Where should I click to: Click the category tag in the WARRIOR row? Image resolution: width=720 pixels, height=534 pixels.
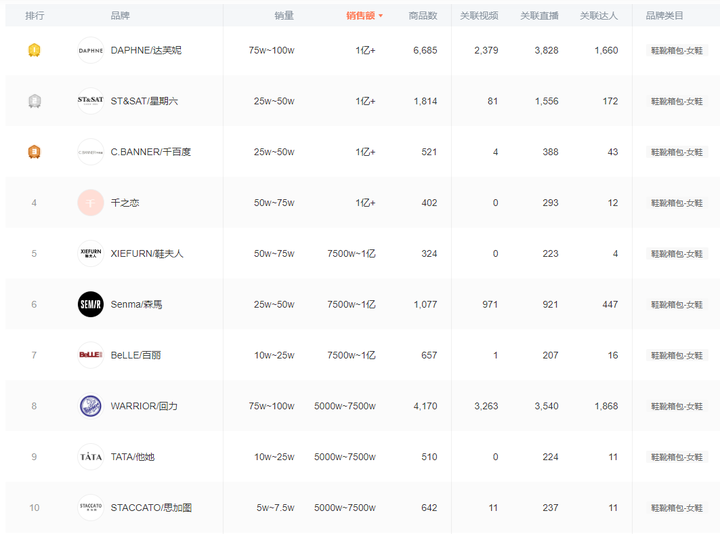click(x=677, y=406)
